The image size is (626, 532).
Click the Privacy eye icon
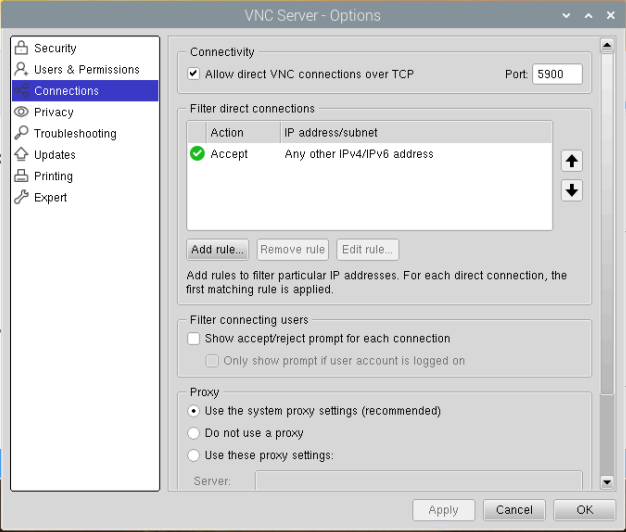(x=21, y=112)
